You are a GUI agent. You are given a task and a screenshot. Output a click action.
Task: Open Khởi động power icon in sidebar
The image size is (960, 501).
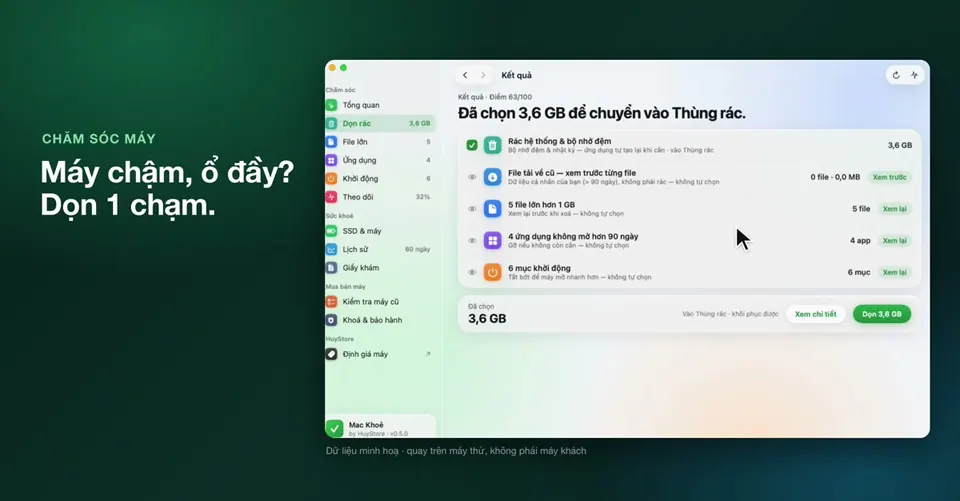331,178
